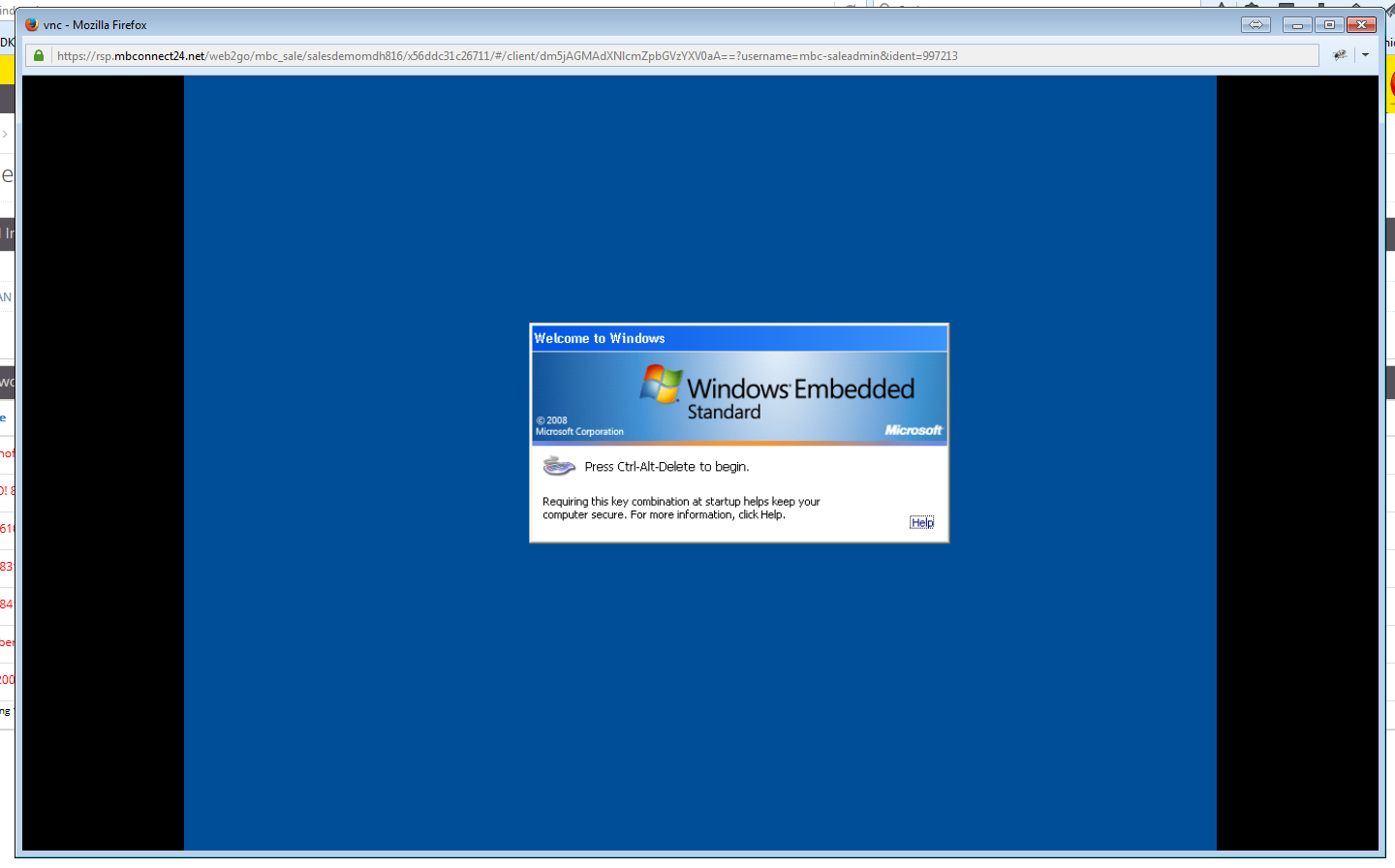Click the Firefox logo in the title bar
Viewport: 1395px width, 868px height.
click(31, 24)
